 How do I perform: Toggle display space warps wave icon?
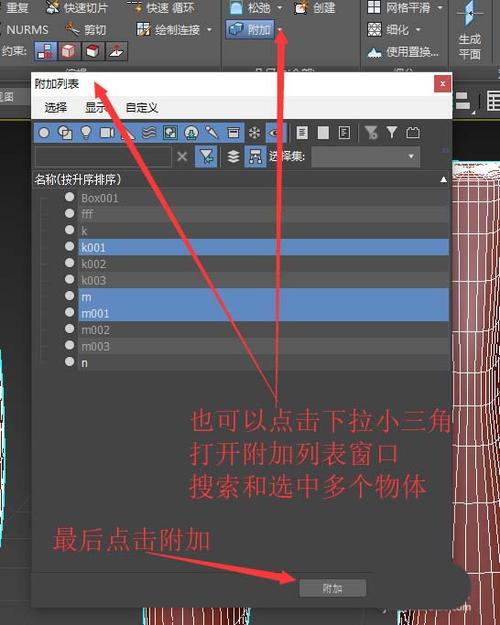coord(149,133)
